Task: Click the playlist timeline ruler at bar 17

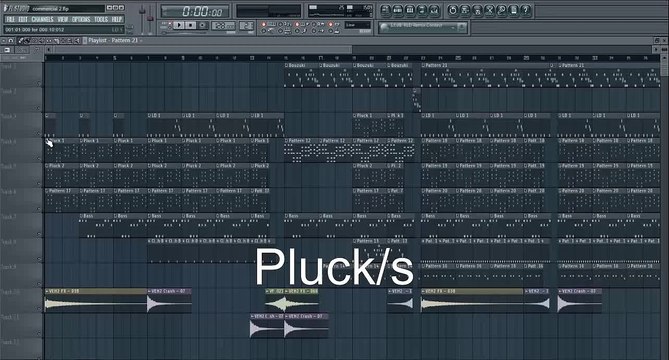Action: pos(320,58)
